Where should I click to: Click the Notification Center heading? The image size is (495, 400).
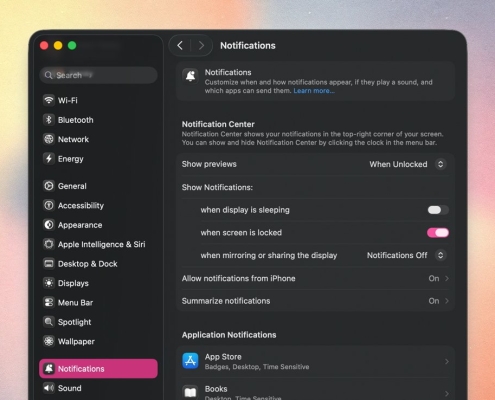[x=218, y=124]
